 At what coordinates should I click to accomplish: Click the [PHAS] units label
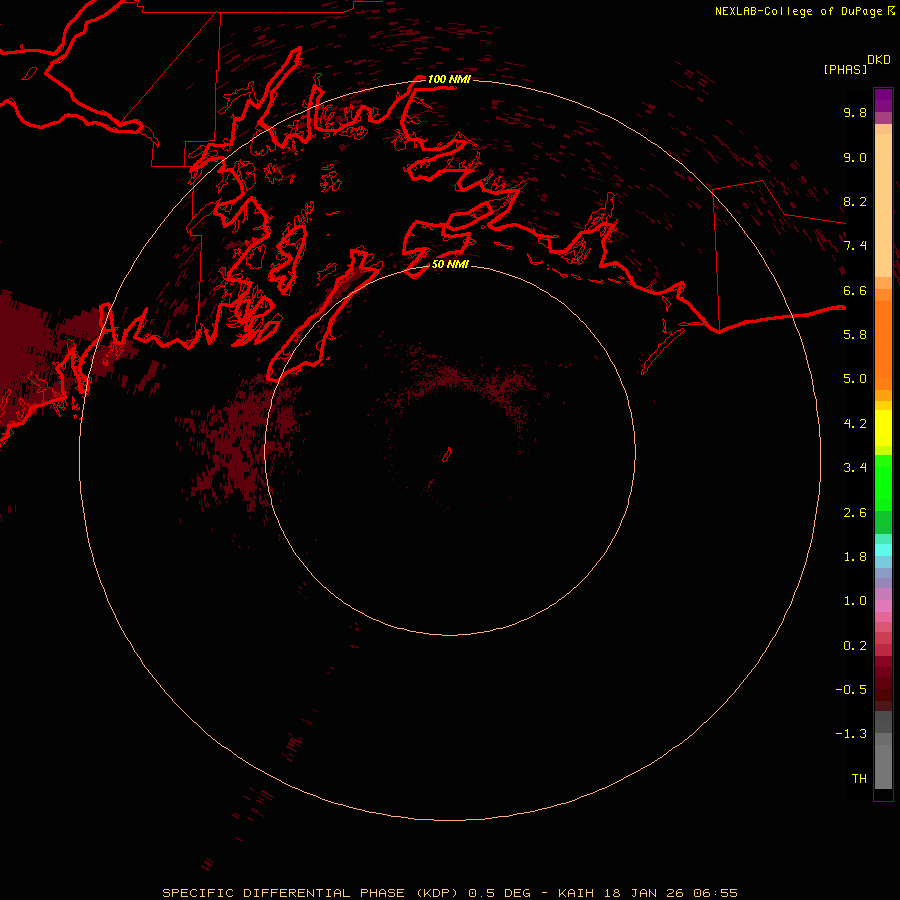click(x=845, y=69)
